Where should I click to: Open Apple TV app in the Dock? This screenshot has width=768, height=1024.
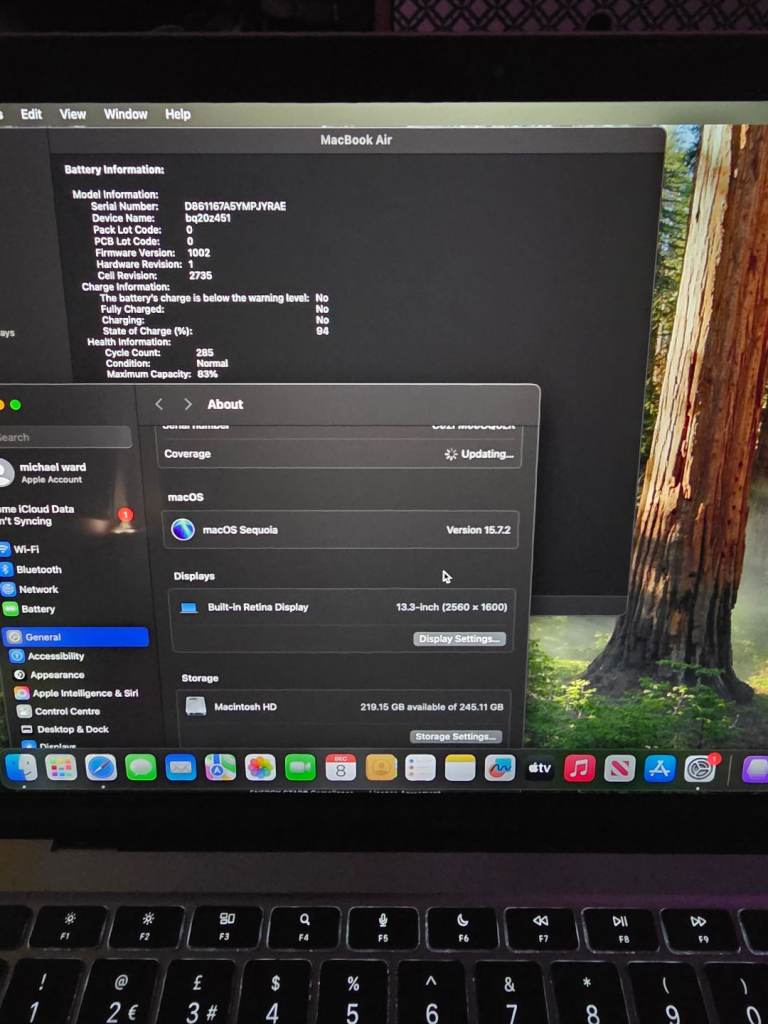click(539, 769)
